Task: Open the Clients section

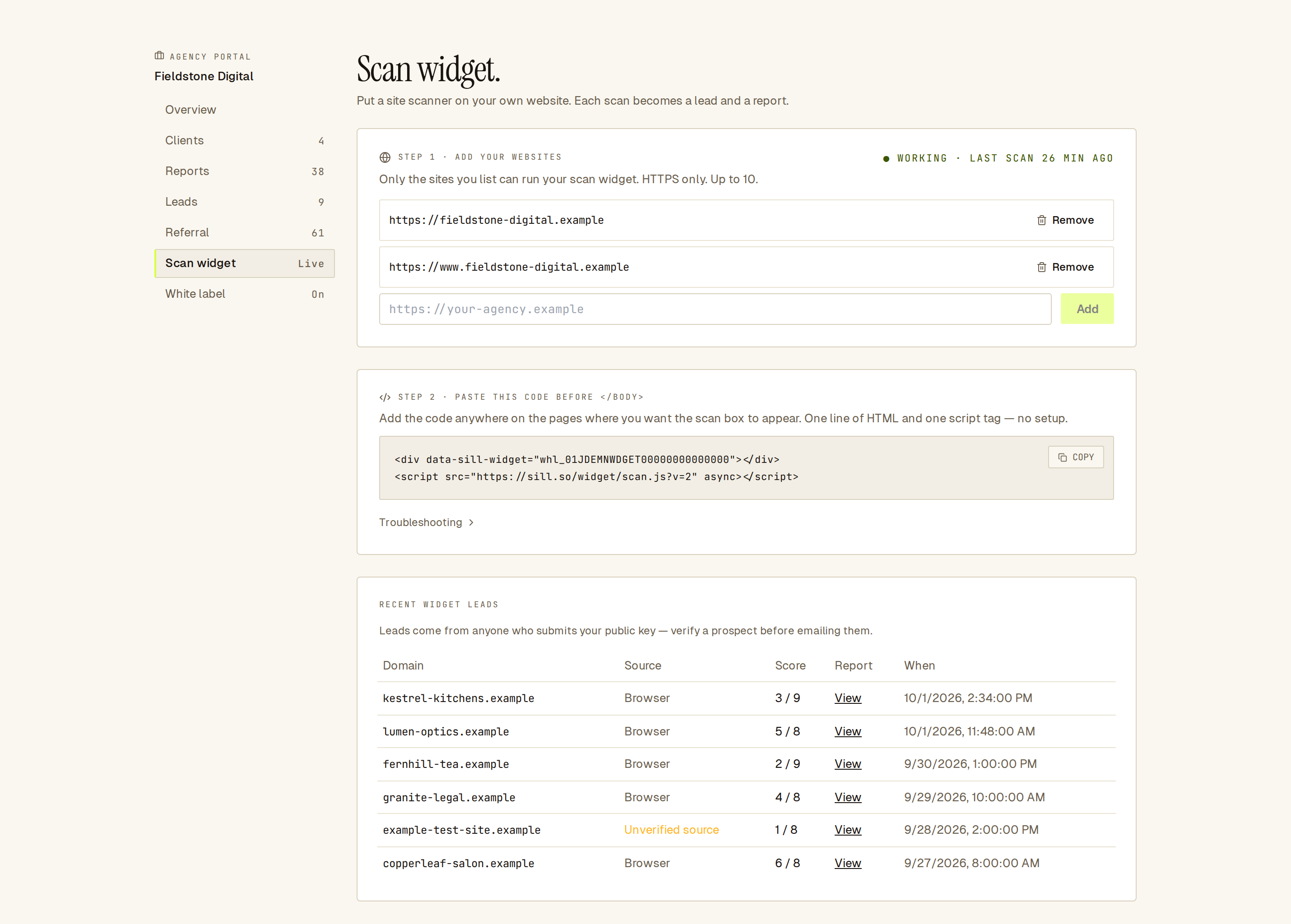Action: click(245, 140)
